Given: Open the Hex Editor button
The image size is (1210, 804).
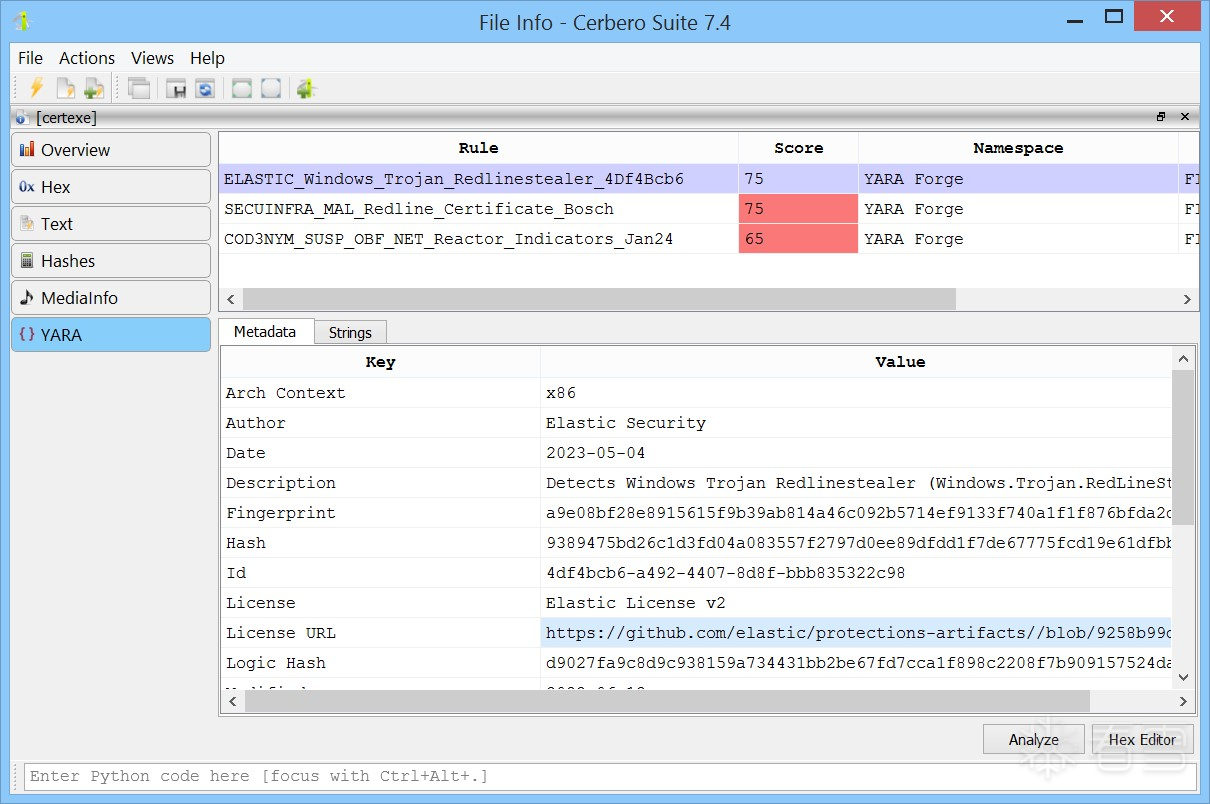Looking at the screenshot, I should pyautogui.click(x=1142, y=740).
